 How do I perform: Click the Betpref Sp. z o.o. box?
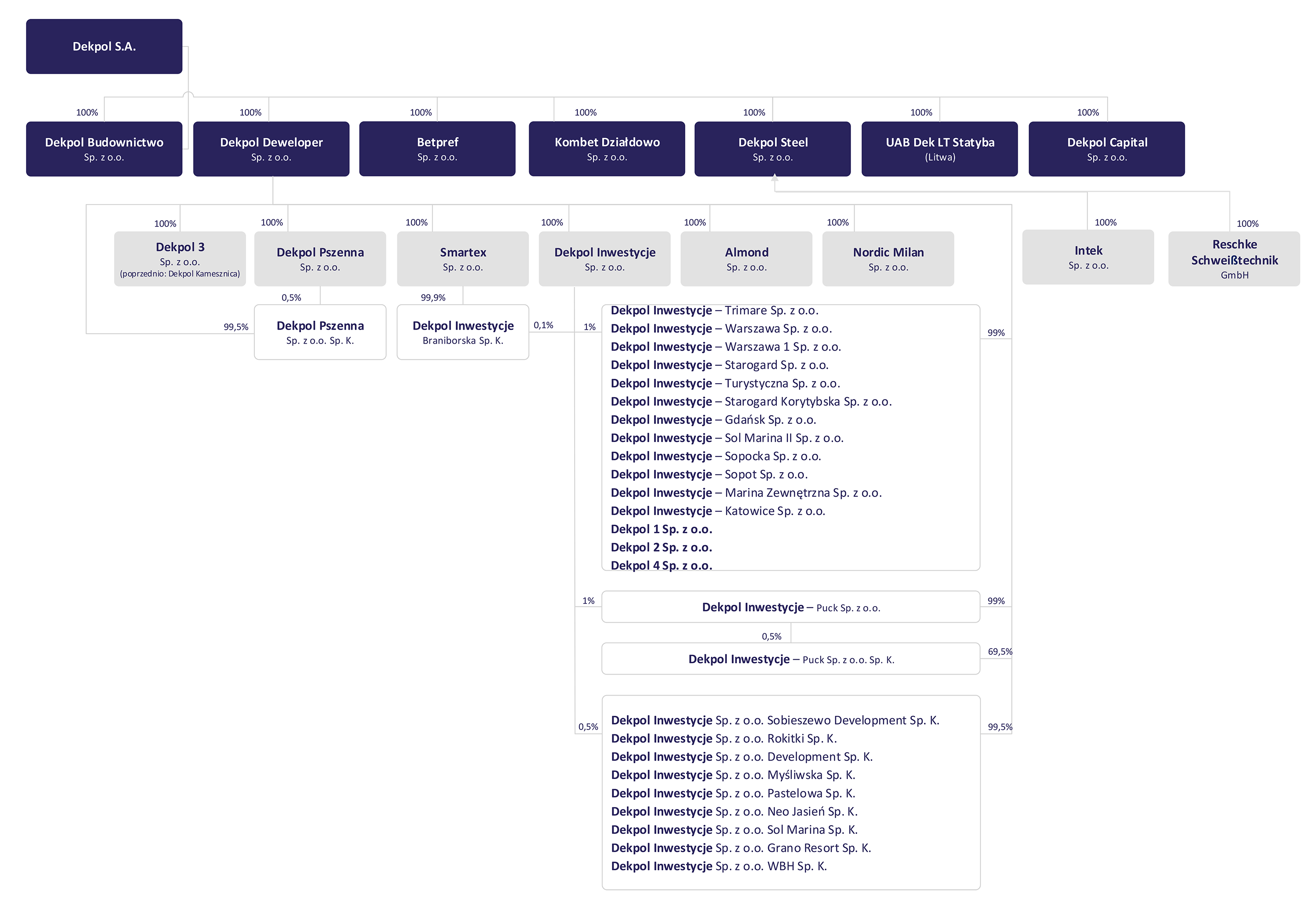click(x=437, y=149)
